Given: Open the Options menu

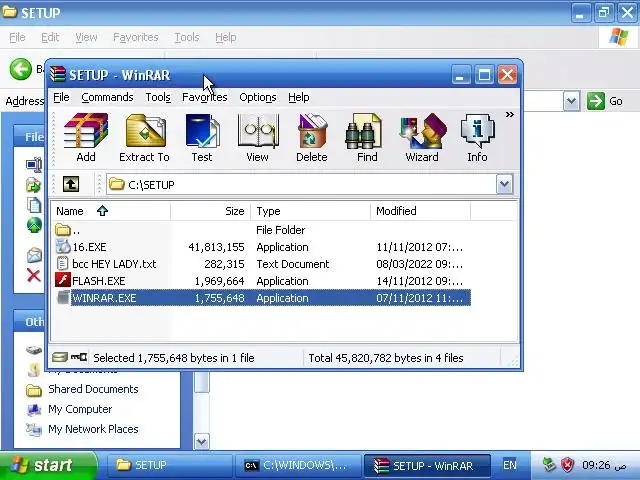Looking at the screenshot, I should [x=258, y=97].
